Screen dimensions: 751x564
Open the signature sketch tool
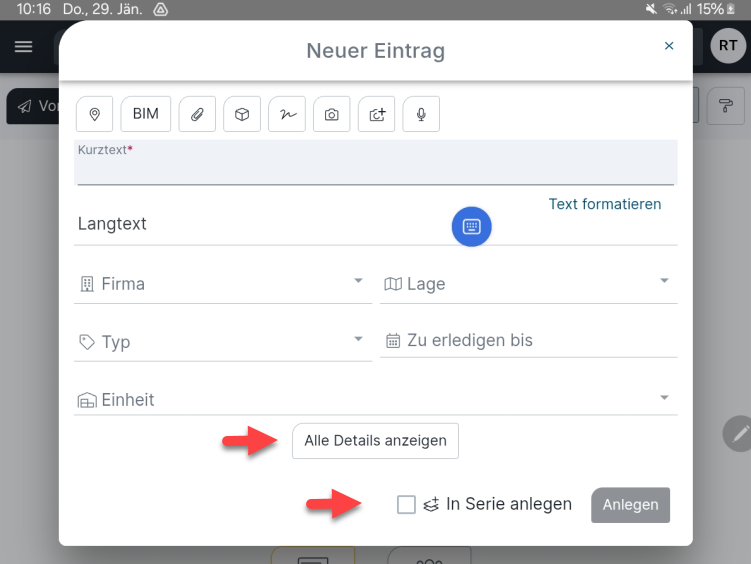287,115
